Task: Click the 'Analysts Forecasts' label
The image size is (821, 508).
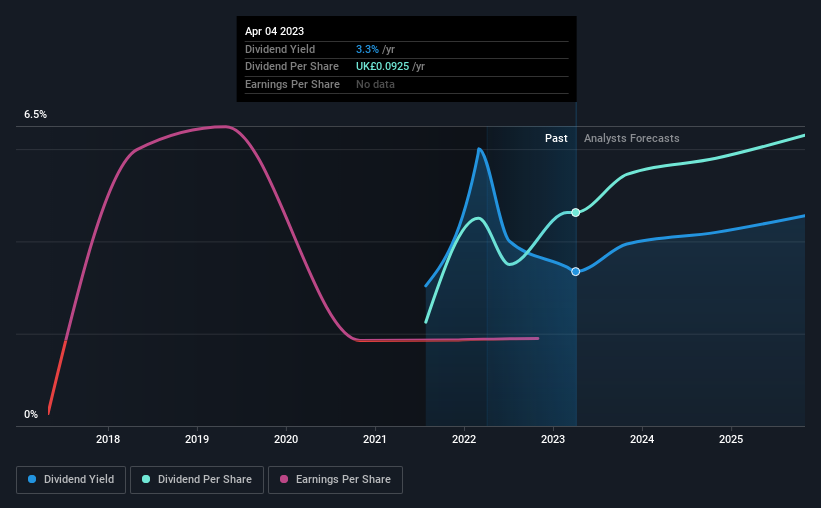Action: 631,138
